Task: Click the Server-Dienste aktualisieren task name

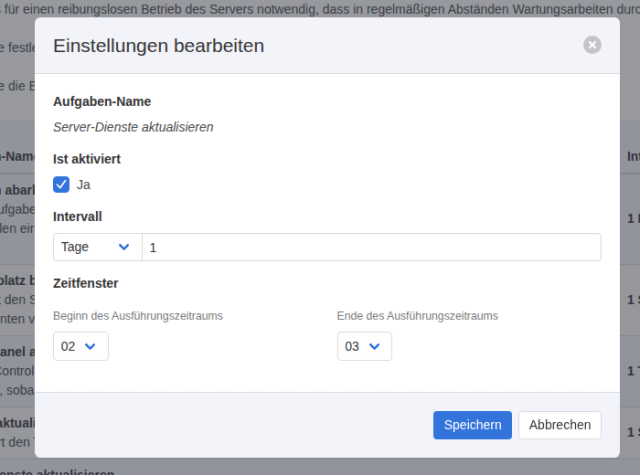Action: pos(133,127)
